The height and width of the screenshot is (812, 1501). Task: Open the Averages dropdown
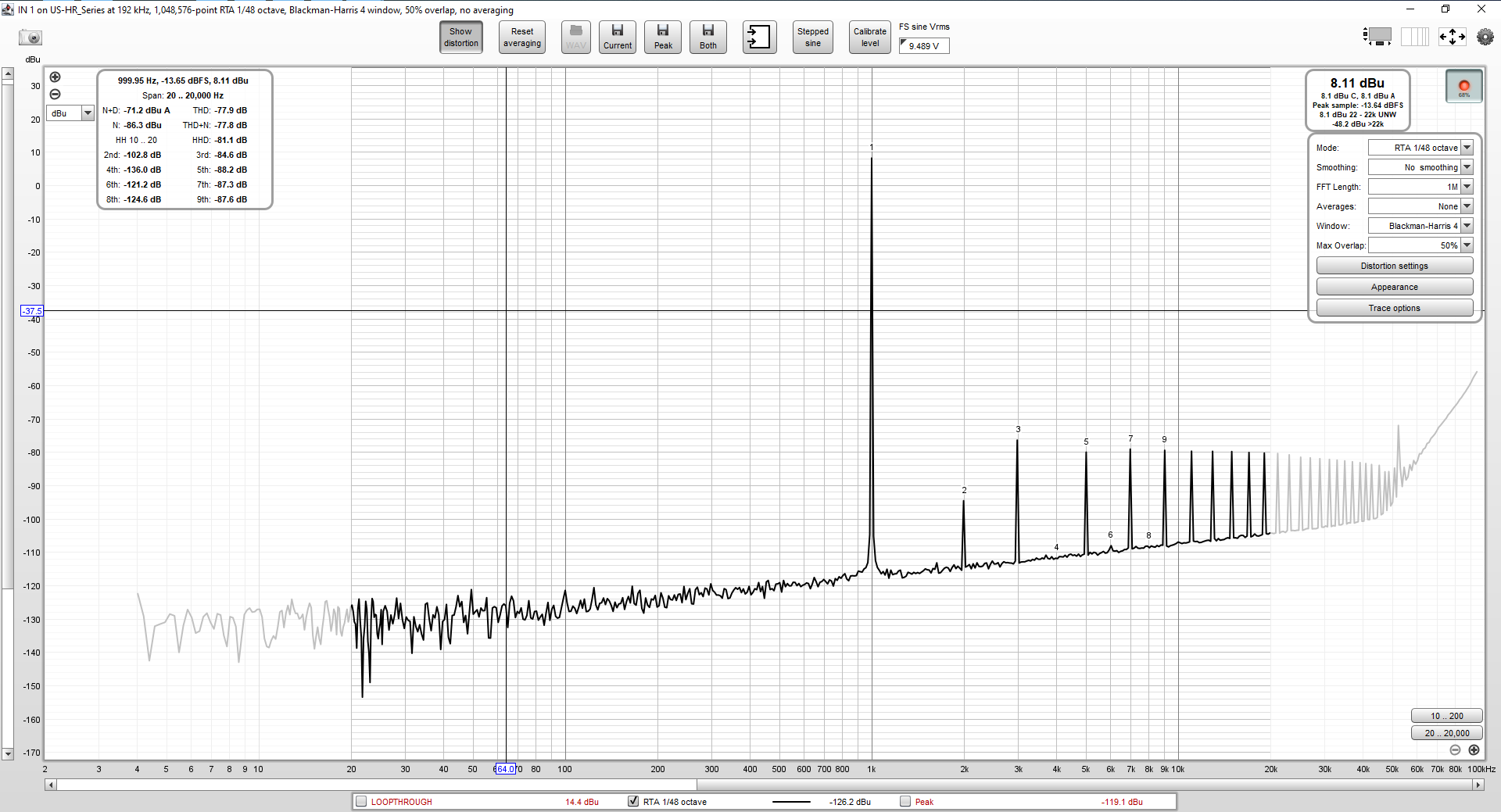point(1420,206)
